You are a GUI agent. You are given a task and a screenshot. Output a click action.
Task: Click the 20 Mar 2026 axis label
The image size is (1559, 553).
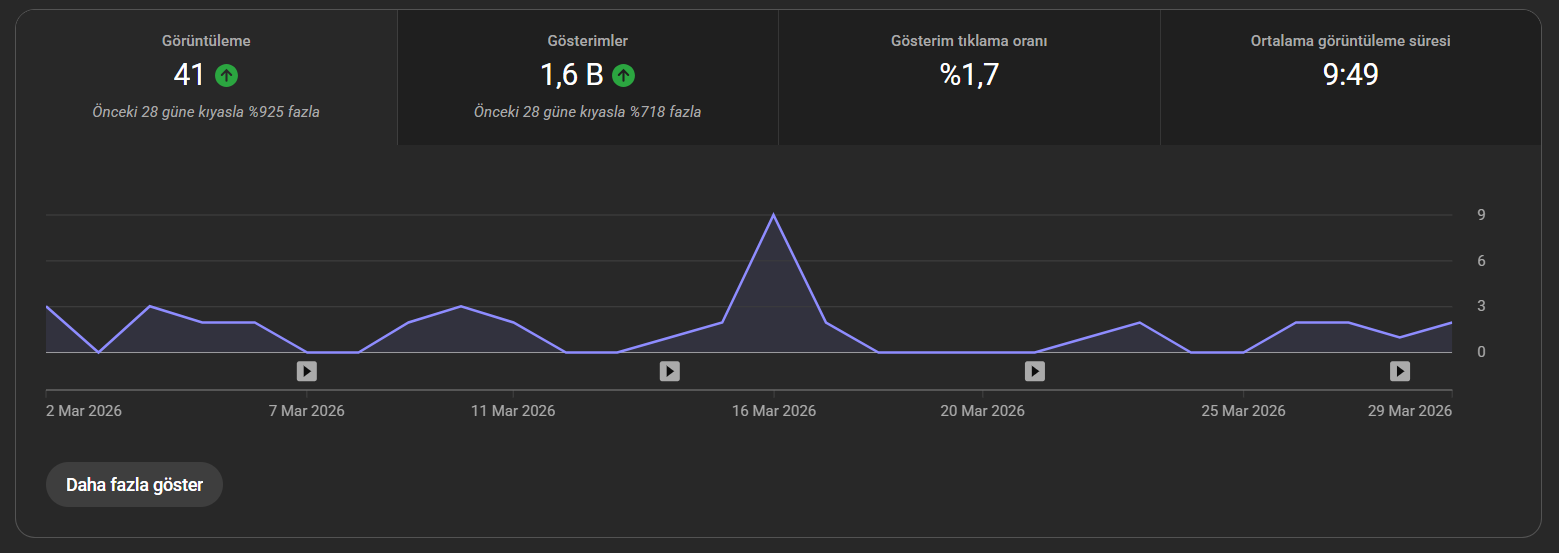tap(982, 411)
